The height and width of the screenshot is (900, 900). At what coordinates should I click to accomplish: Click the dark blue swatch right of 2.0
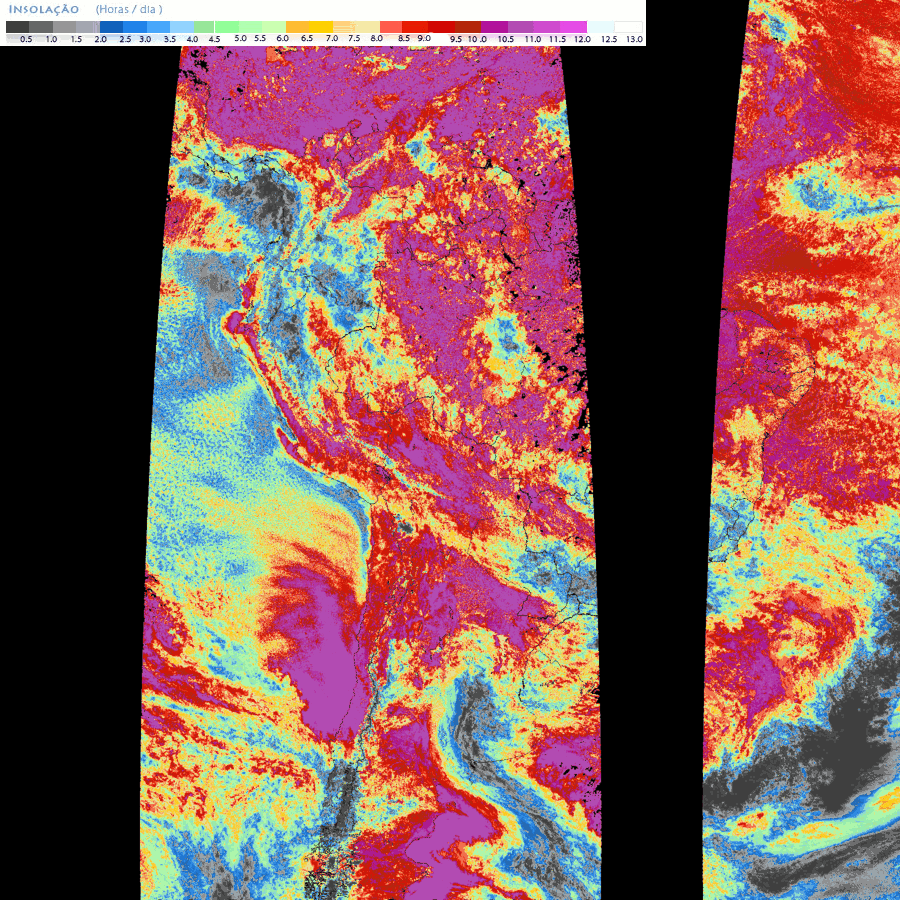tap(111, 27)
